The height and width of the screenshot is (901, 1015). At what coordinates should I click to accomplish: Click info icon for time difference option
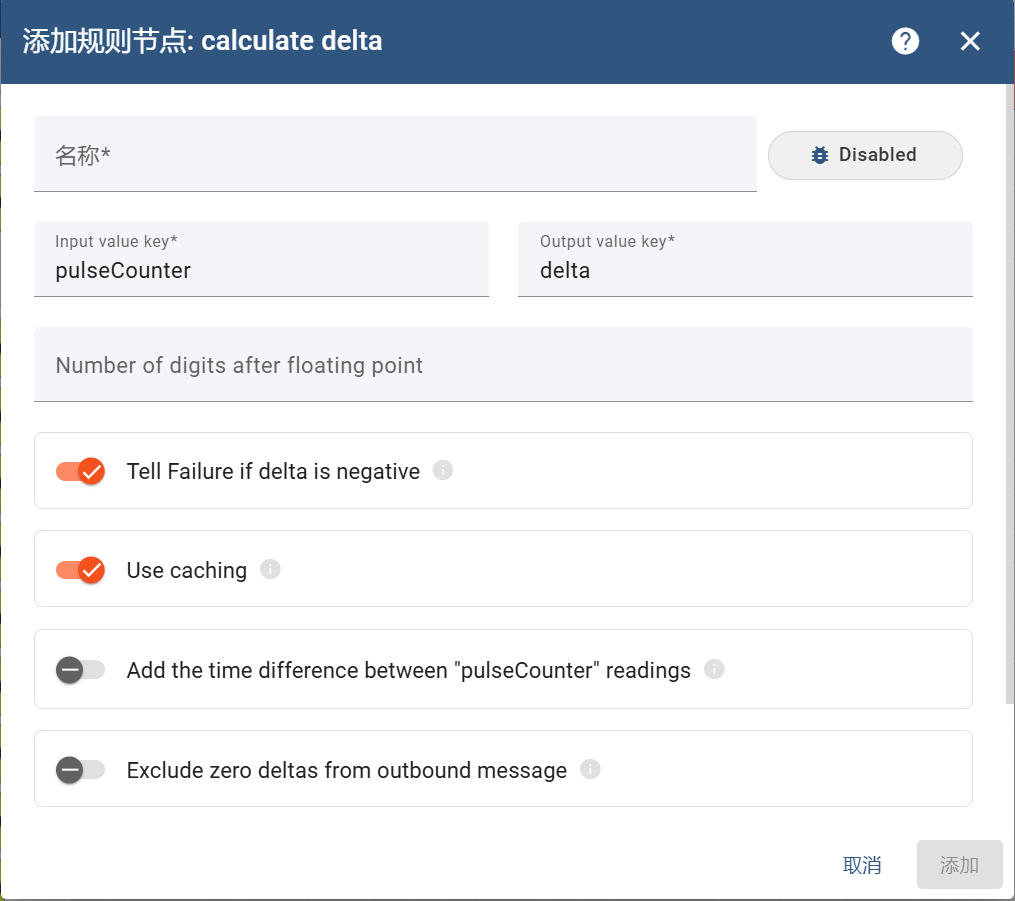coord(714,669)
